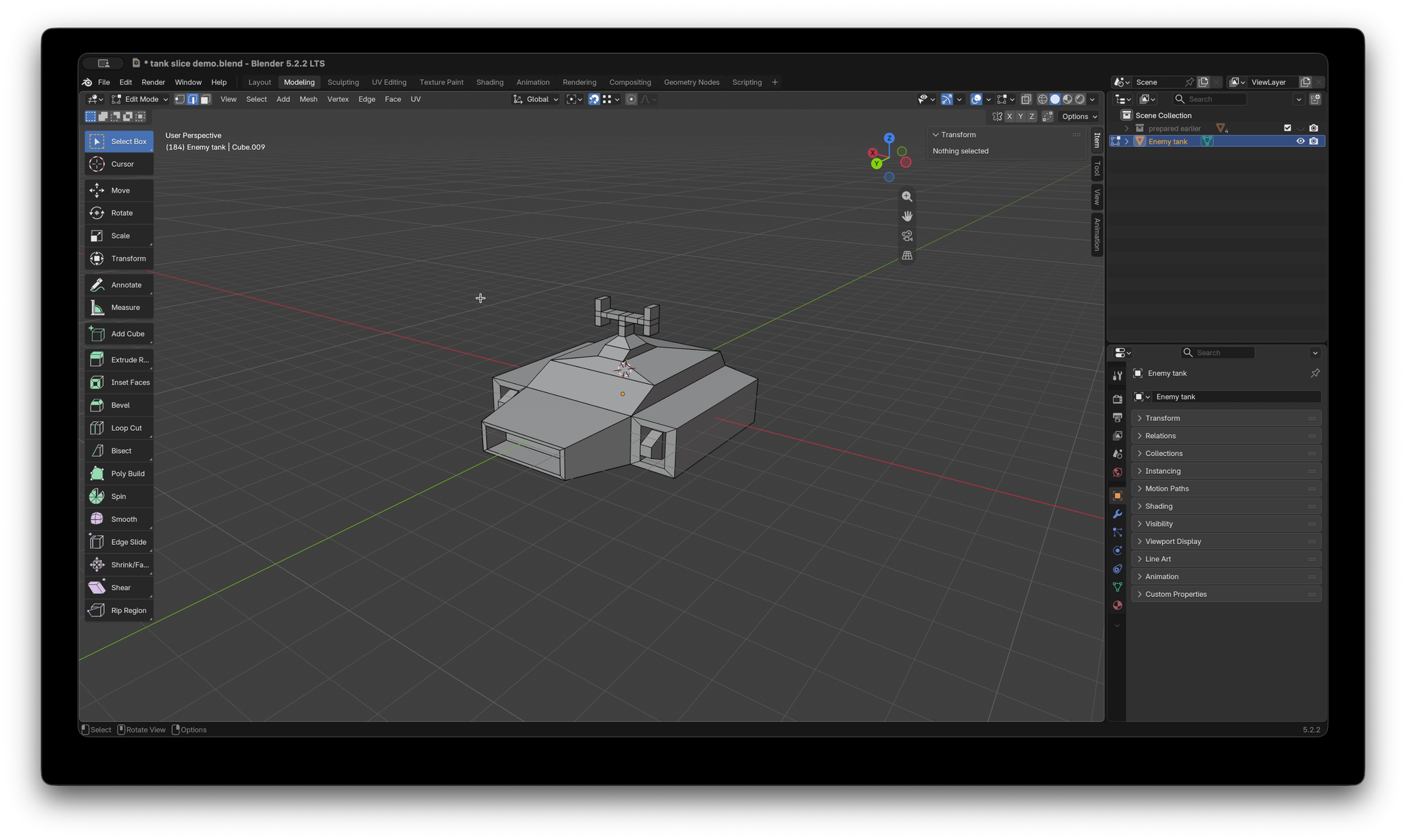Screen dimensions: 1406x840
Task: Select the Bisect tool
Action: [x=119, y=451]
